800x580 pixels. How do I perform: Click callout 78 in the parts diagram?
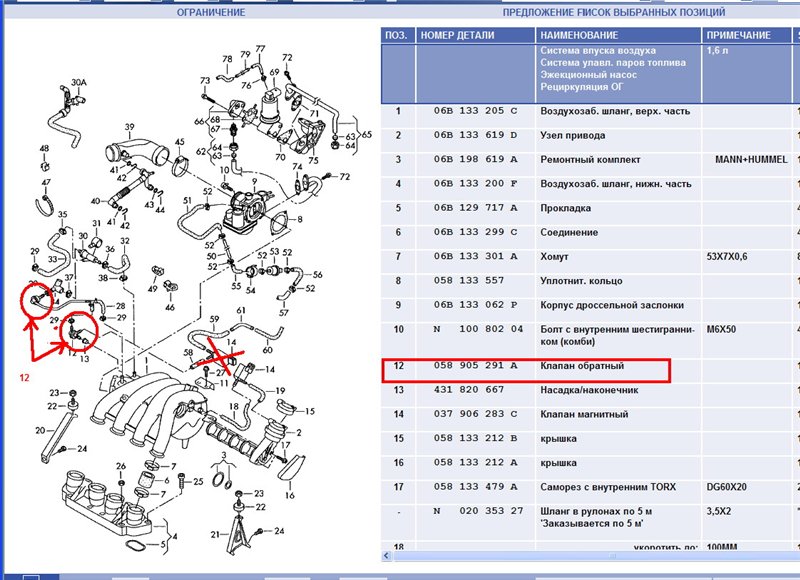pyautogui.click(x=228, y=59)
